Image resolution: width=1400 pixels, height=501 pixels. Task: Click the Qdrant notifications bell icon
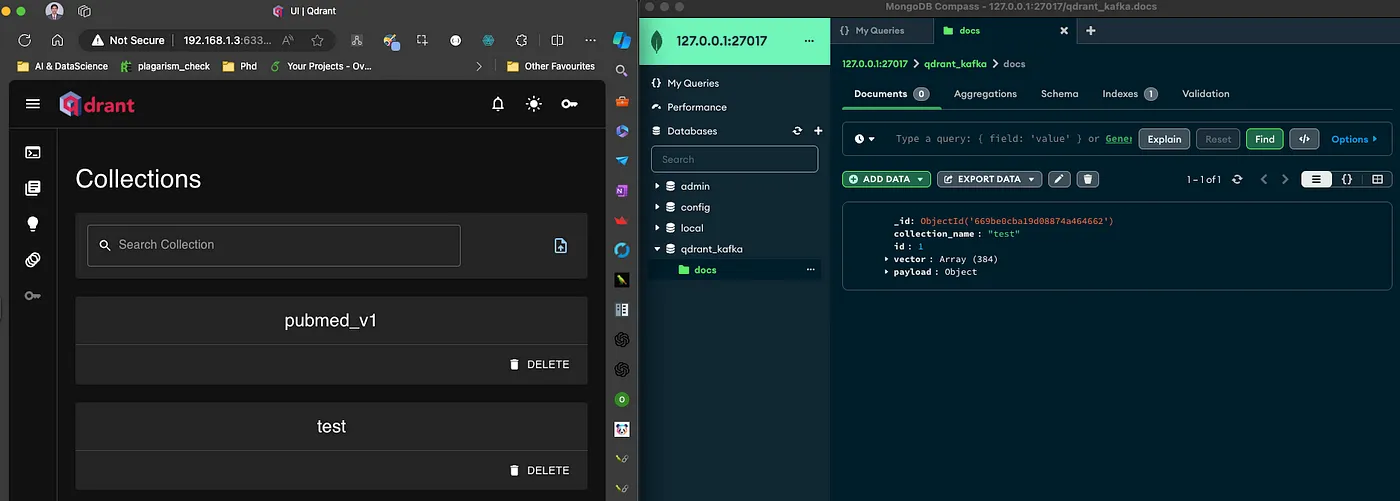[x=498, y=104]
